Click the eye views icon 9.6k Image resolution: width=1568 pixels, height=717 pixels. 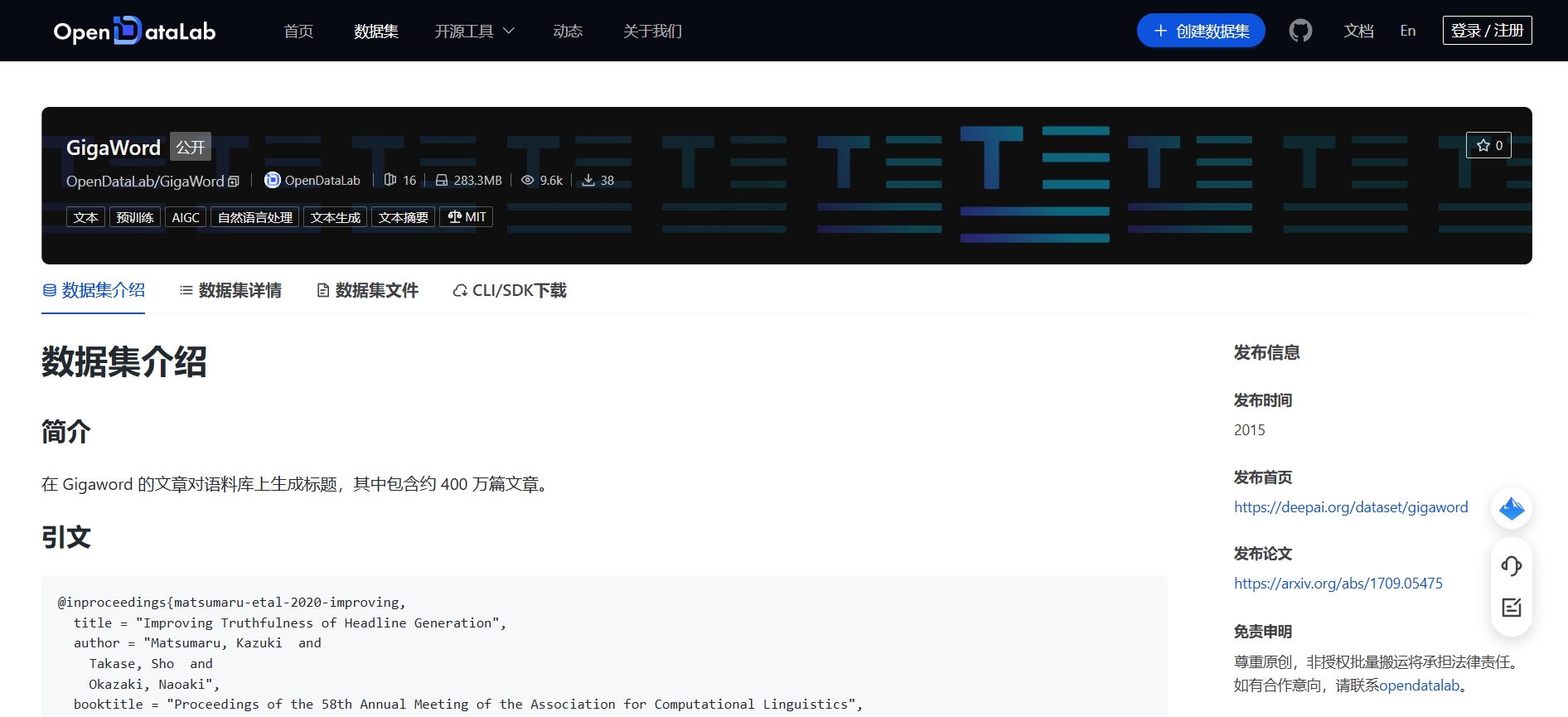click(527, 180)
